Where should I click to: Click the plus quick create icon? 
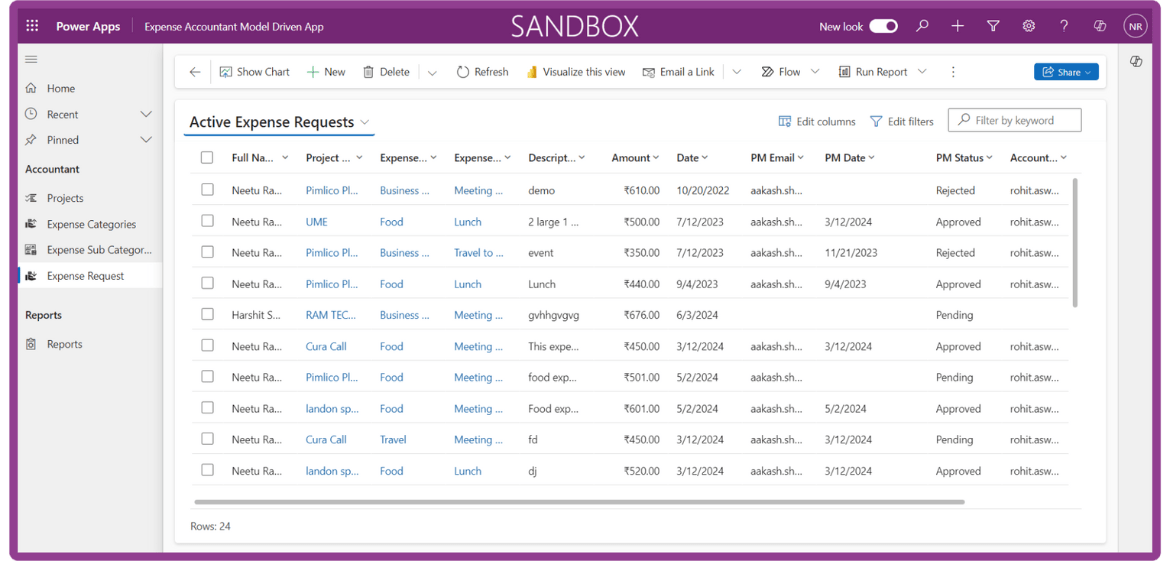point(957,26)
